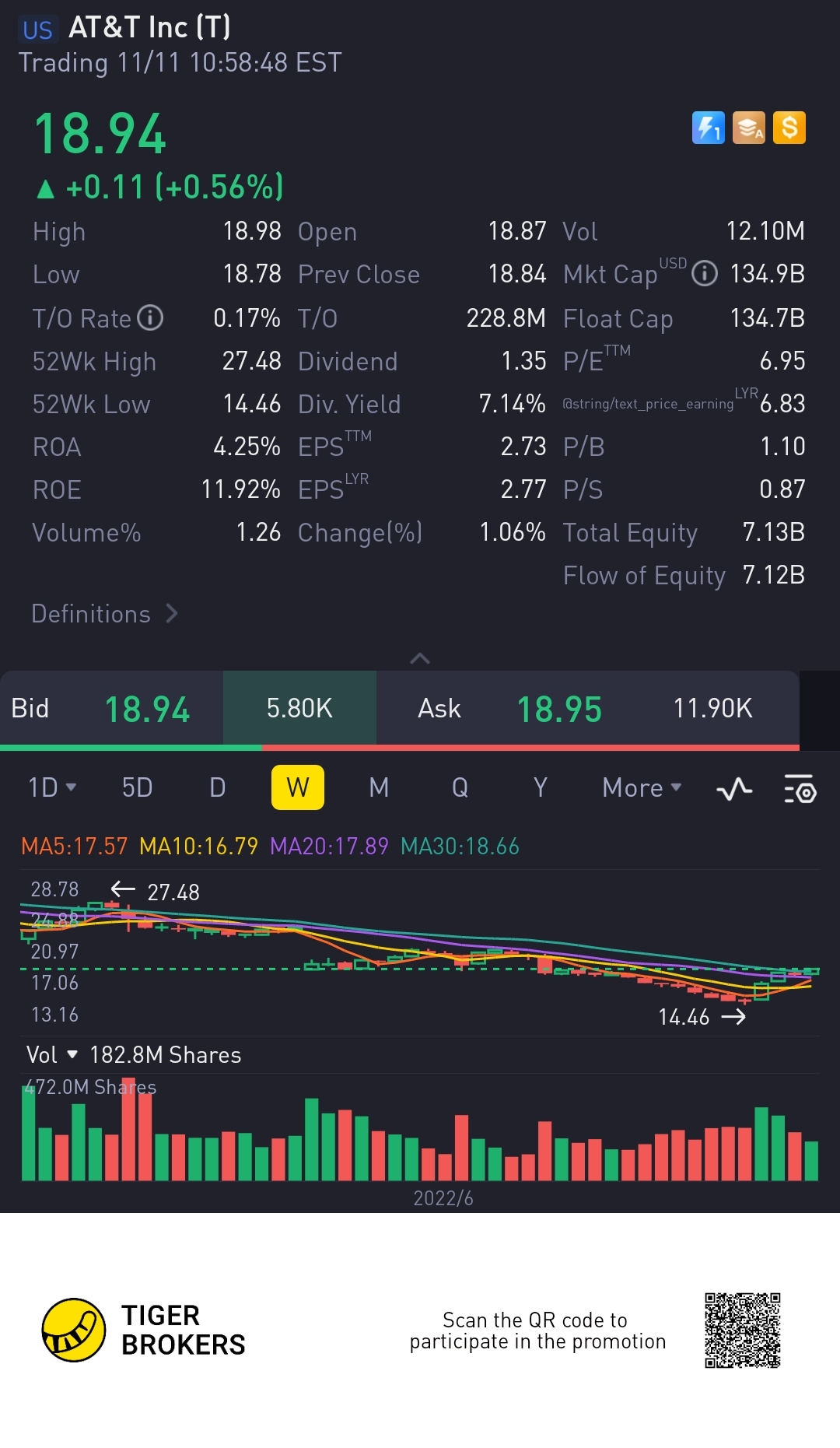The height and width of the screenshot is (1448, 840).
Task: Tap the 2022/6 date label under chart
Action: pos(443,1197)
